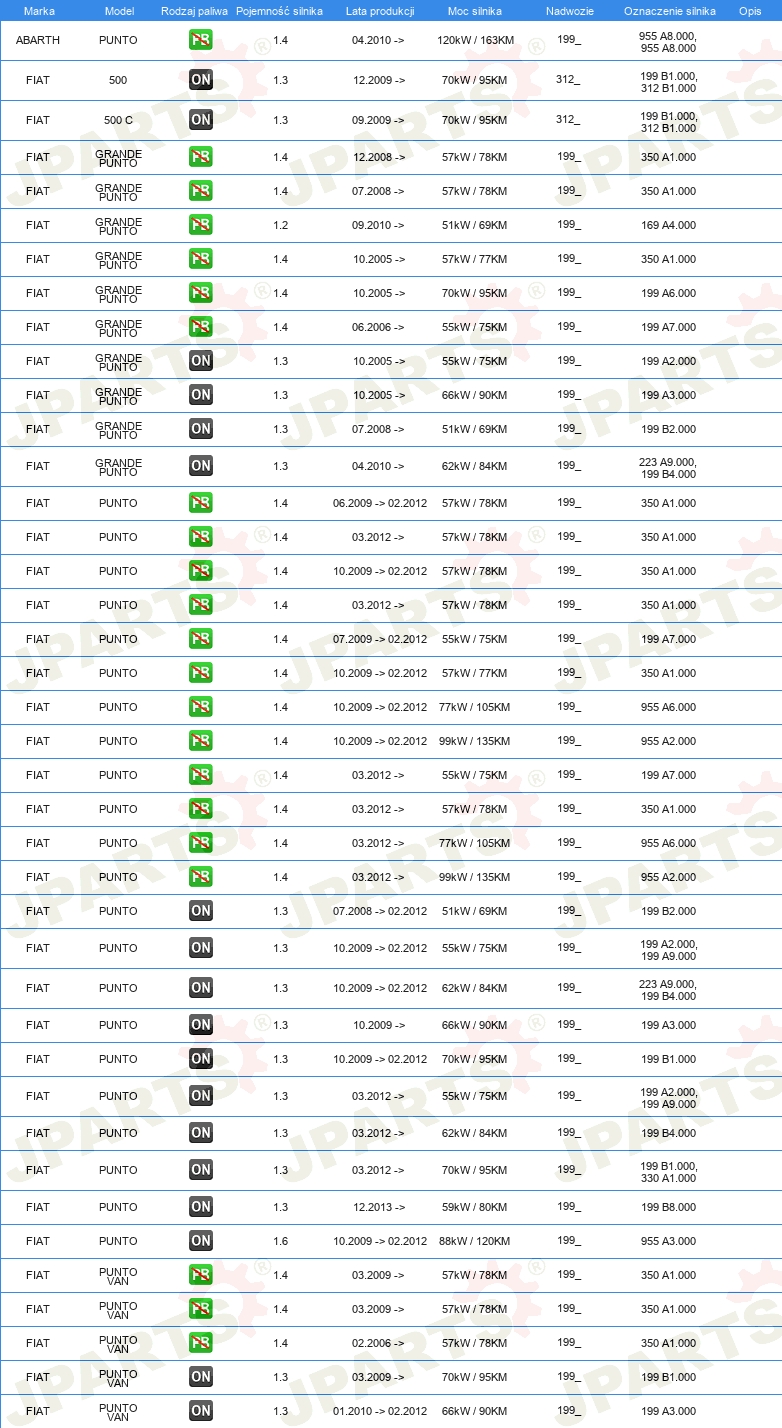
Task: Click PB icon in Punto 03.2012 77kW / 105KM row
Action: point(201,843)
